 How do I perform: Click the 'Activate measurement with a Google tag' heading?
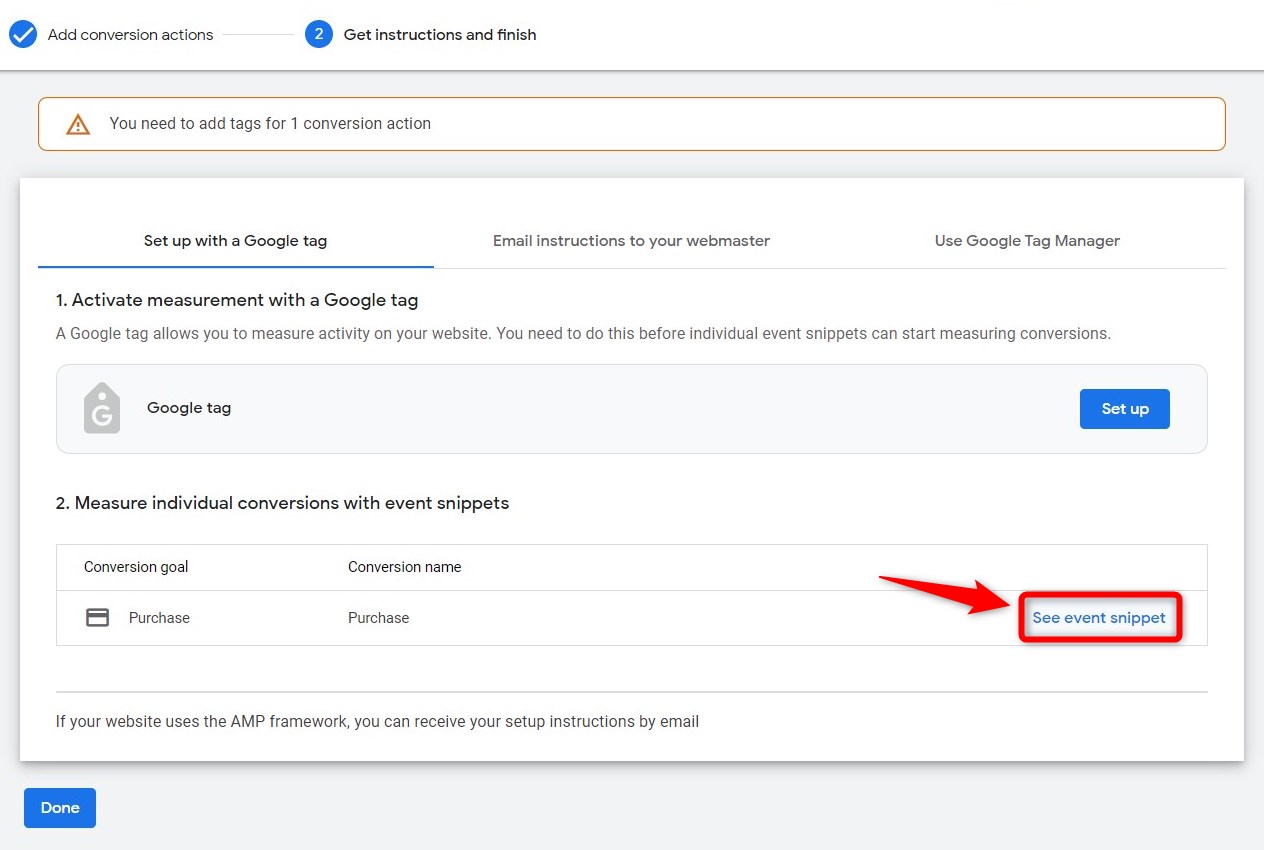pyautogui.click(x=237, y=300)
